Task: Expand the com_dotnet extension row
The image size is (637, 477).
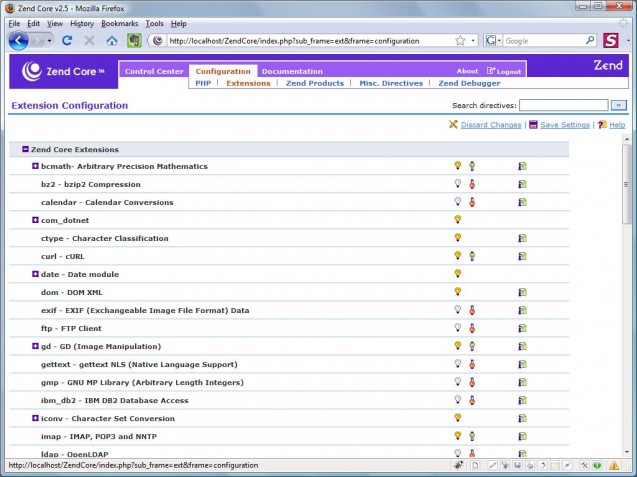Action: 35,220
